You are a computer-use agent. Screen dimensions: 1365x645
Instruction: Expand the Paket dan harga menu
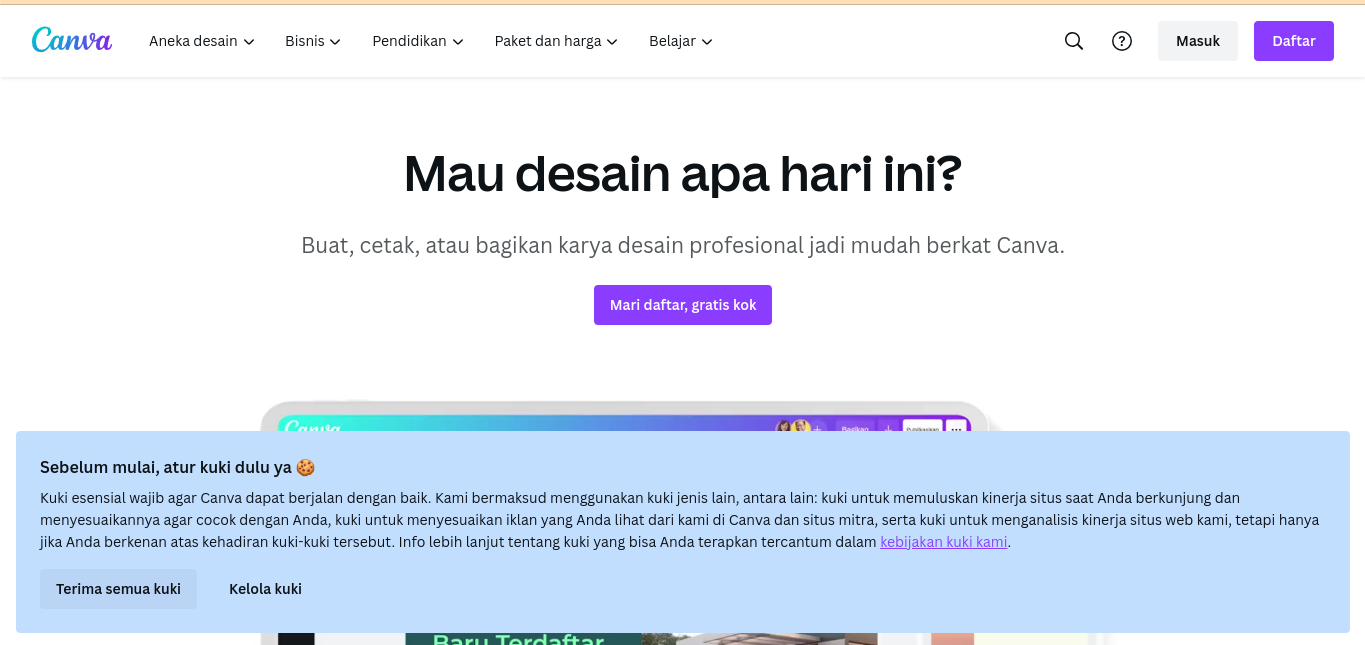556,41
